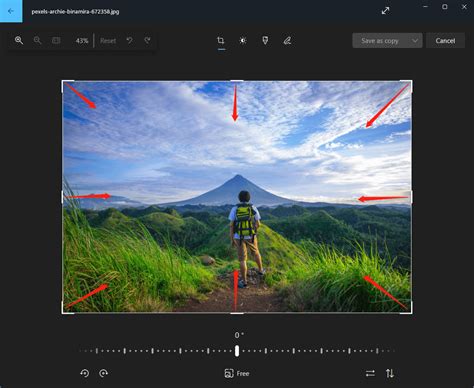Minimize the Photos window

tap(425, 7)
